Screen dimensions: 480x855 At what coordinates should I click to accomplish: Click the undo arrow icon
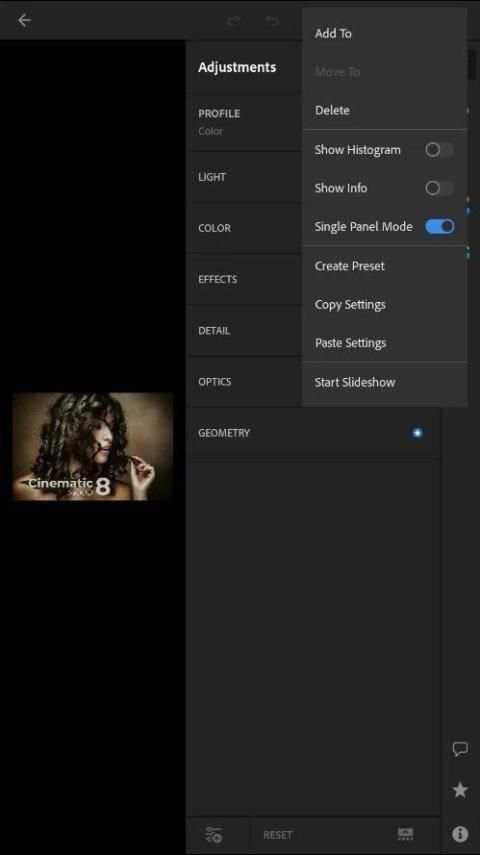pos(272,21)
